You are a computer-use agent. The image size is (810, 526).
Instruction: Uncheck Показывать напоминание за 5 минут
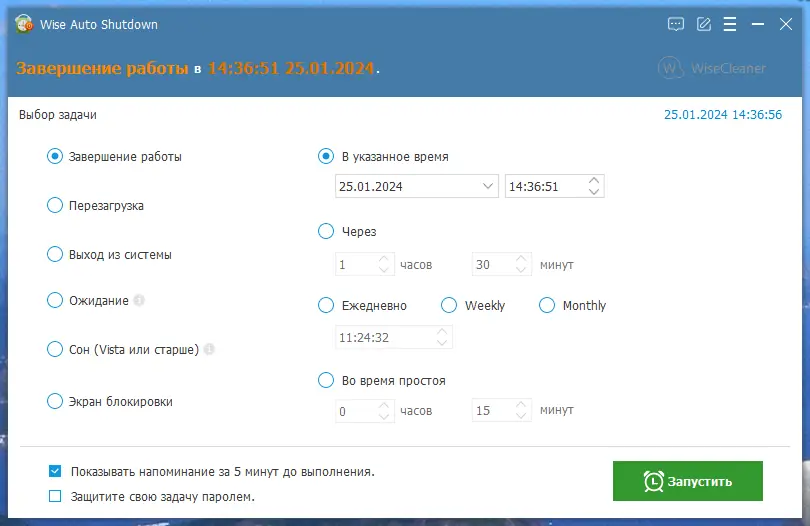click(55, 471)
